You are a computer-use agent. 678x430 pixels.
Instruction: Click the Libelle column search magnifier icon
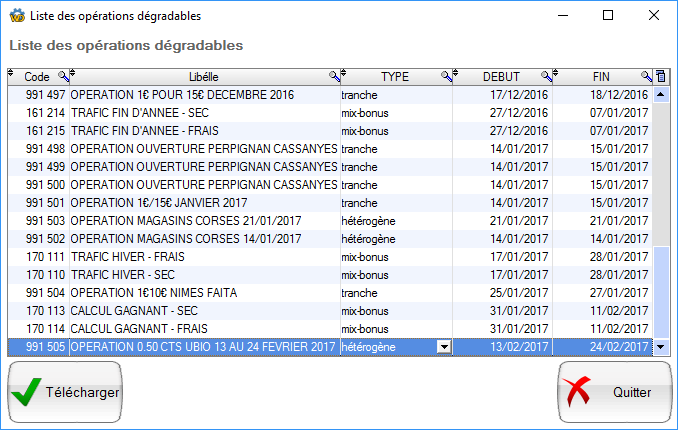[x=334, y=76]
